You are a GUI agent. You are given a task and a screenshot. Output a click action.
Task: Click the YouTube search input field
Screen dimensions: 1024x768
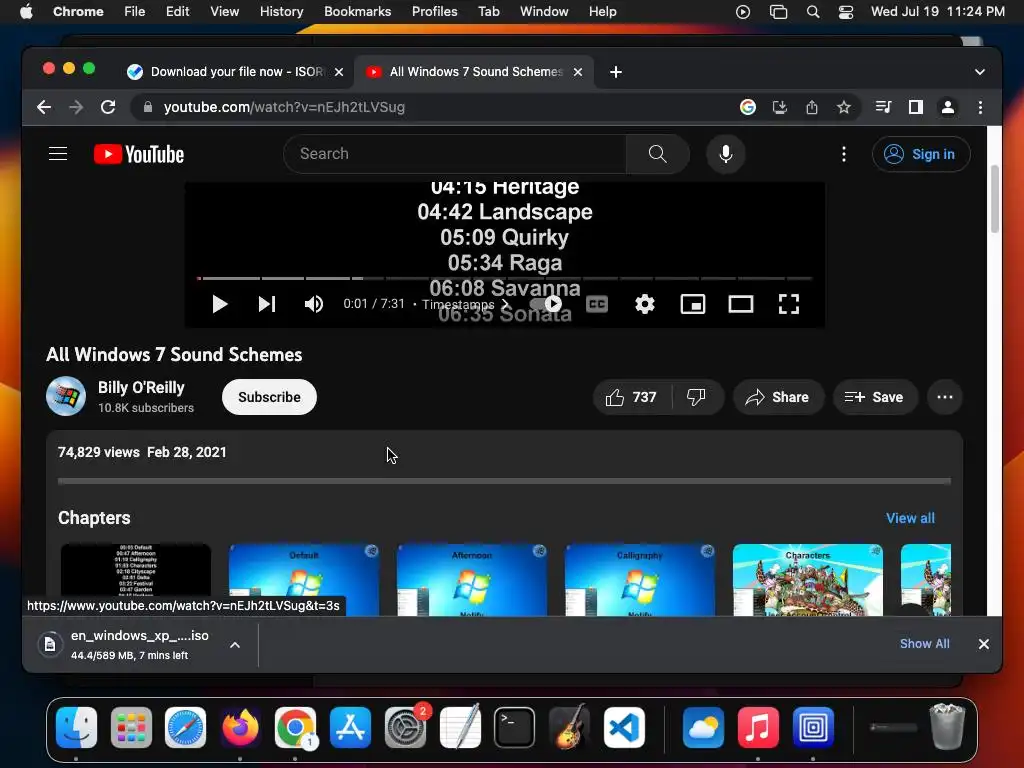pyautogui.click(x=455, y=154)
